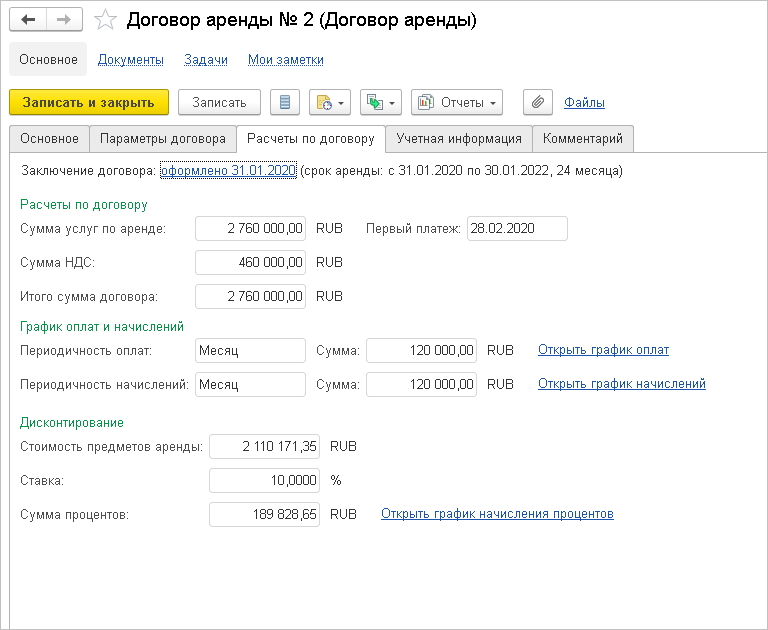Click the Записать button

219,102
